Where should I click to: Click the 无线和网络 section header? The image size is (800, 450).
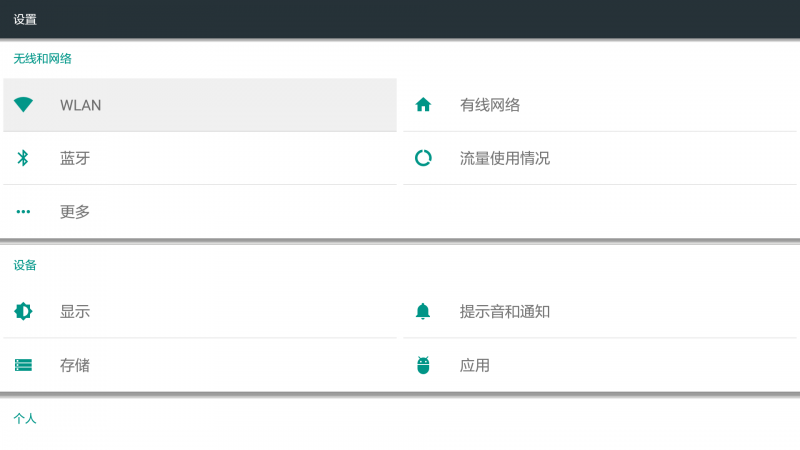click(42, 59)
